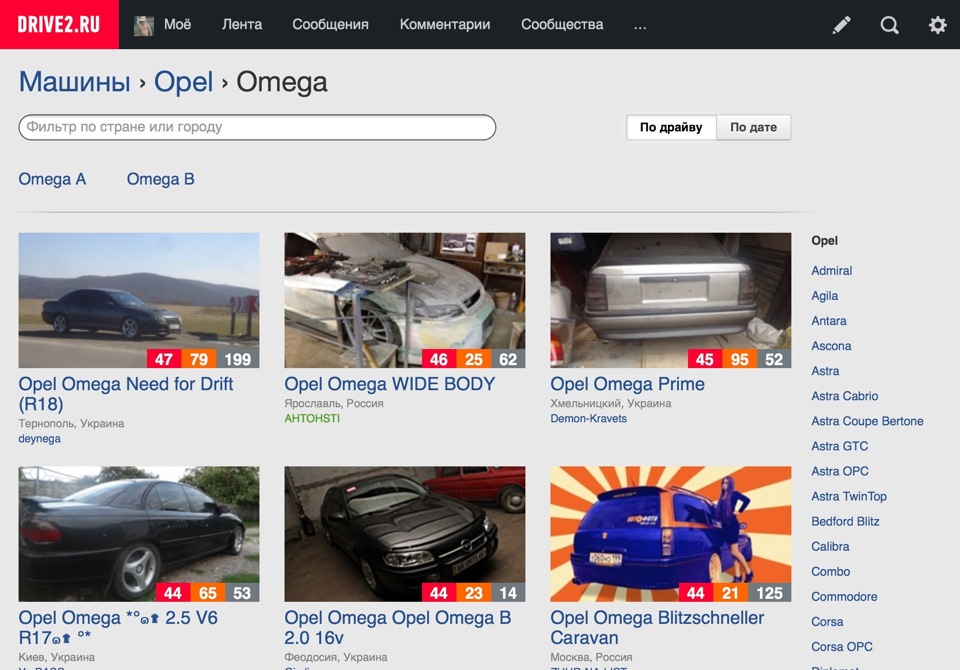Open the Моё menu item

tap(178, 24)
